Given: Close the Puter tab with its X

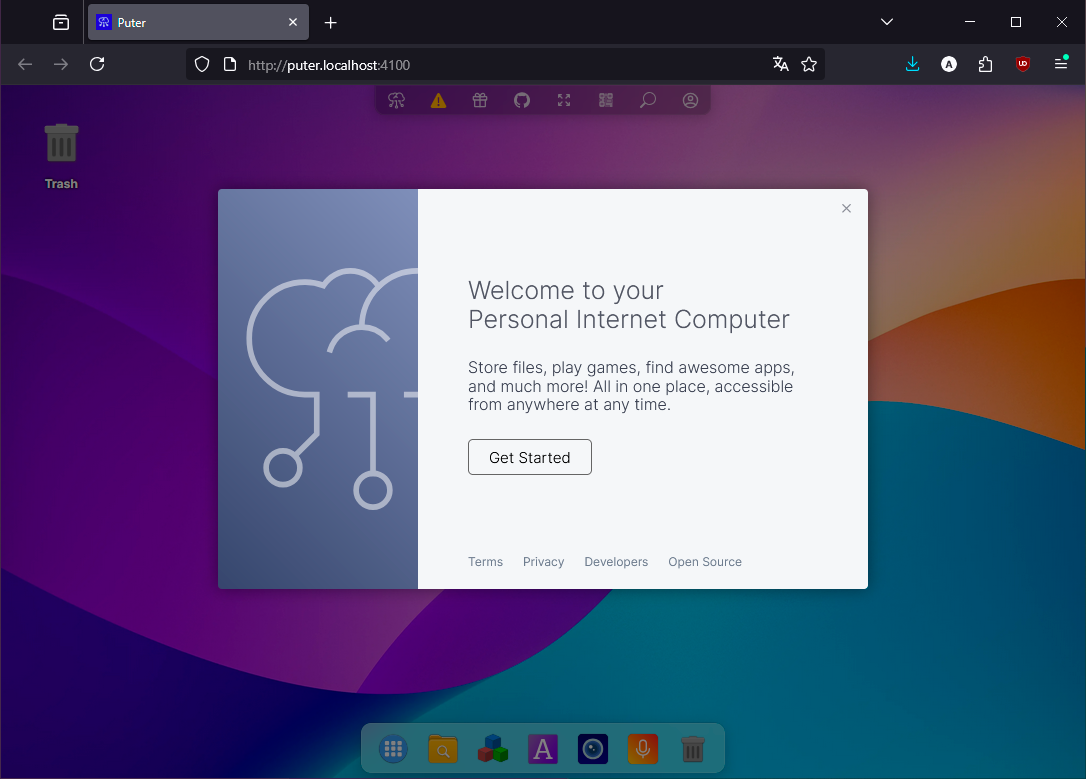Looking at the screenshot, I should coord(293,22).
